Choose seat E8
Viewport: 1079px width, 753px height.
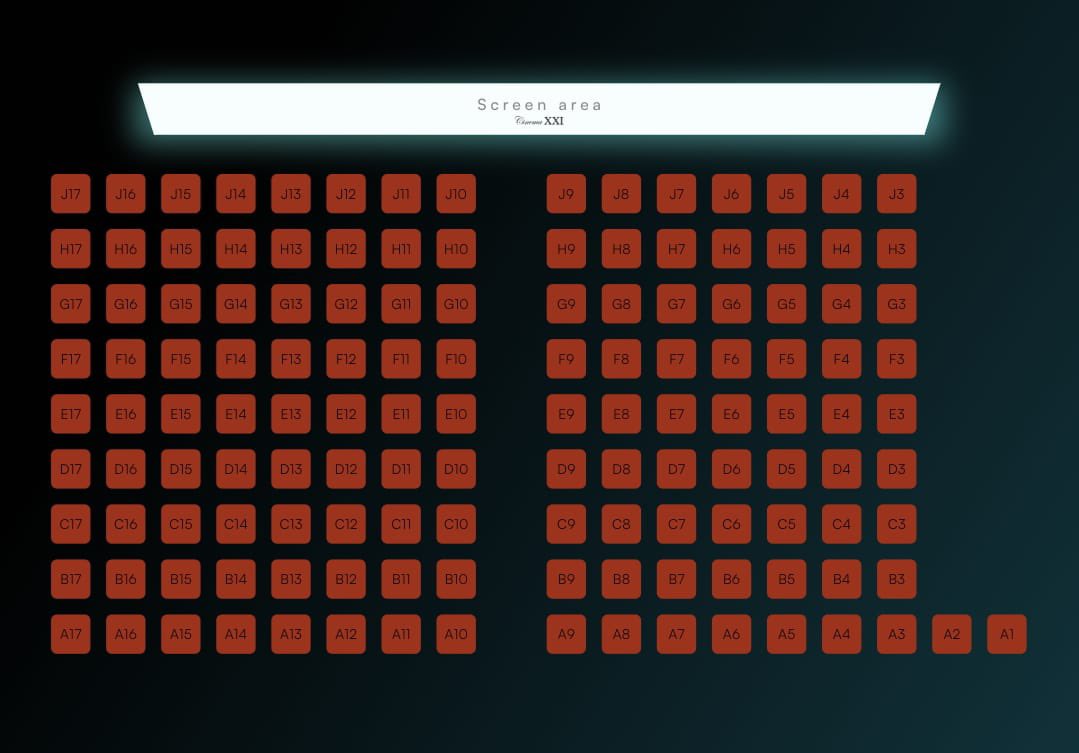coord(621,414)
